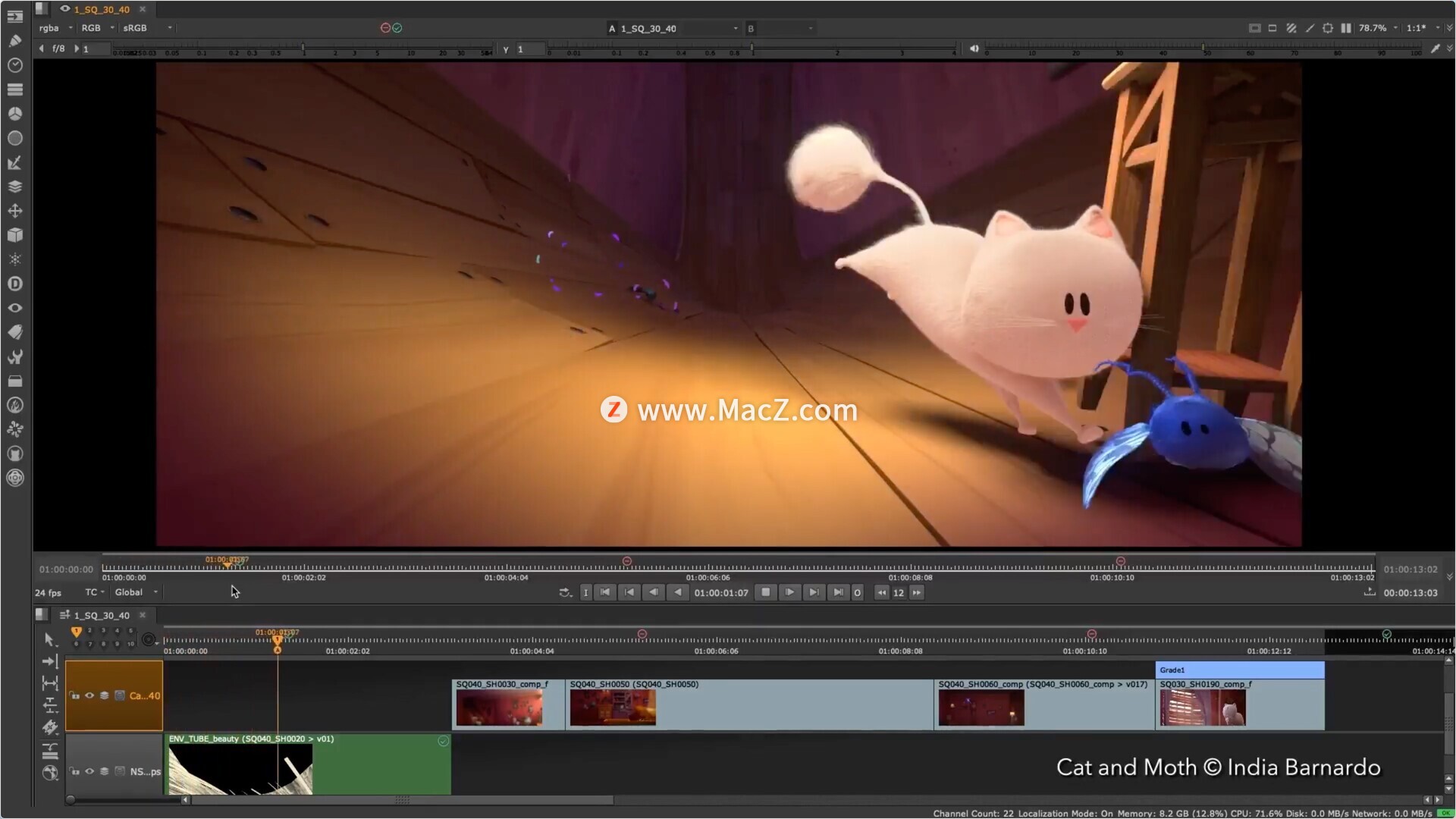Open the Filter nodes circle icon
Screen dimensions: 1456x819
[x=14, y=138]
